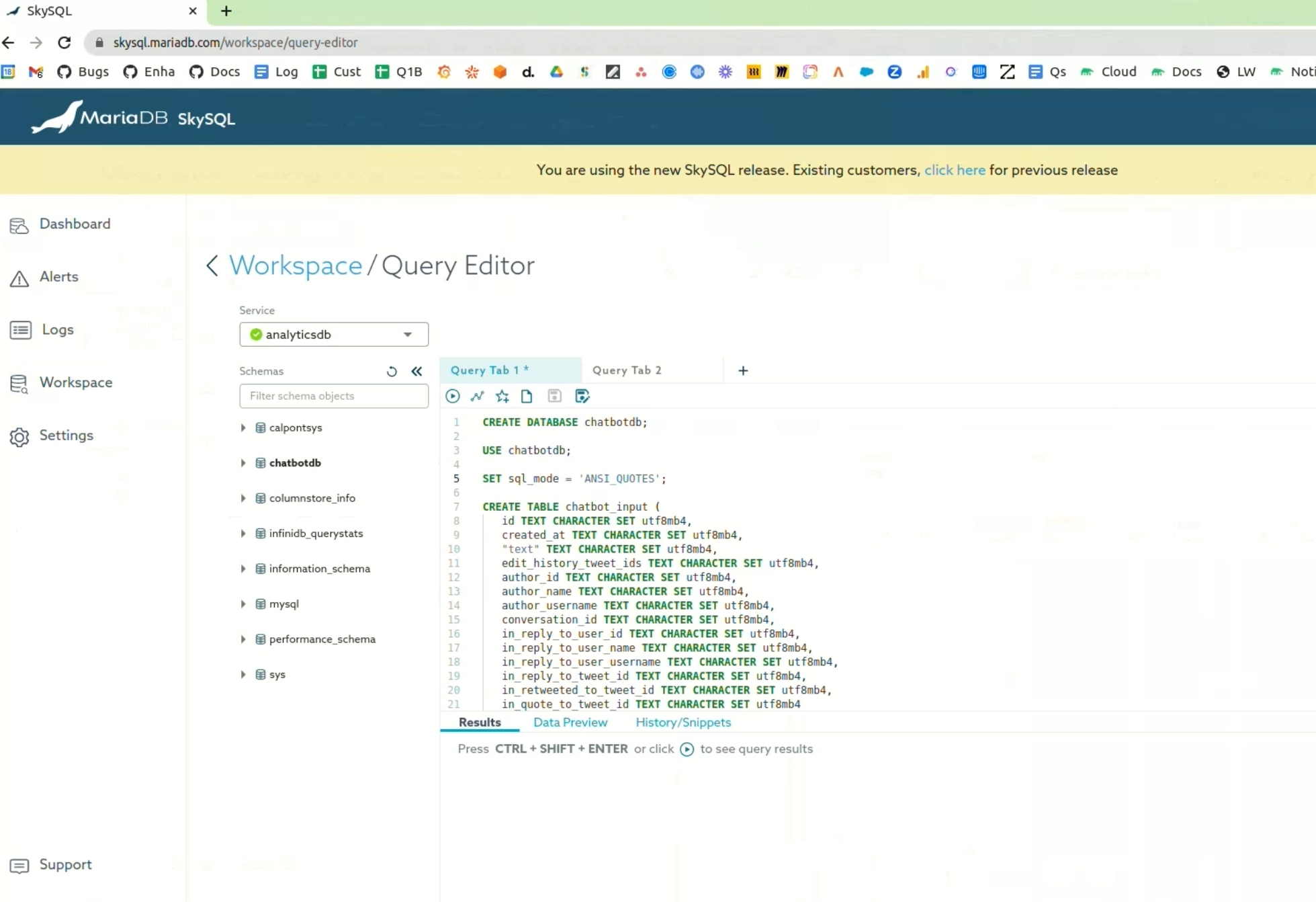1316x902 pixels.
Task: Refresh the Schemas list
Action: click(x=392, y=371)
